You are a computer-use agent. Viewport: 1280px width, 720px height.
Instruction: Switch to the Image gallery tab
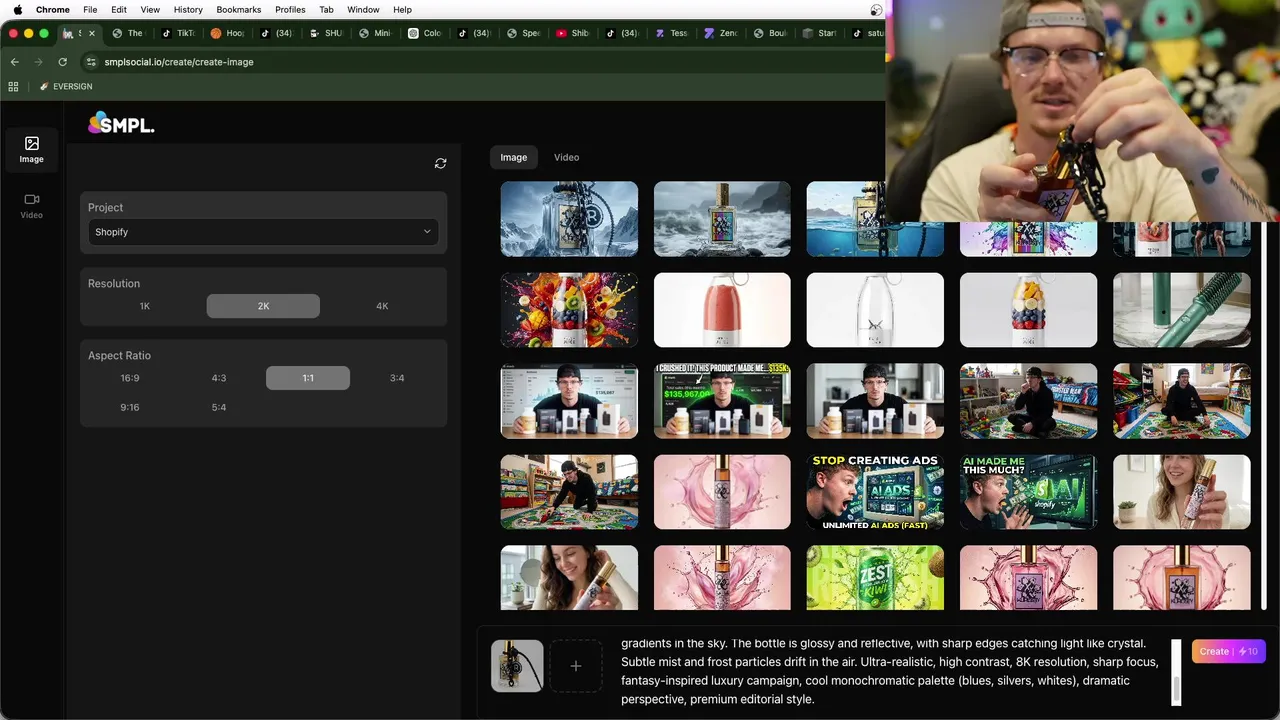(514, 157)
